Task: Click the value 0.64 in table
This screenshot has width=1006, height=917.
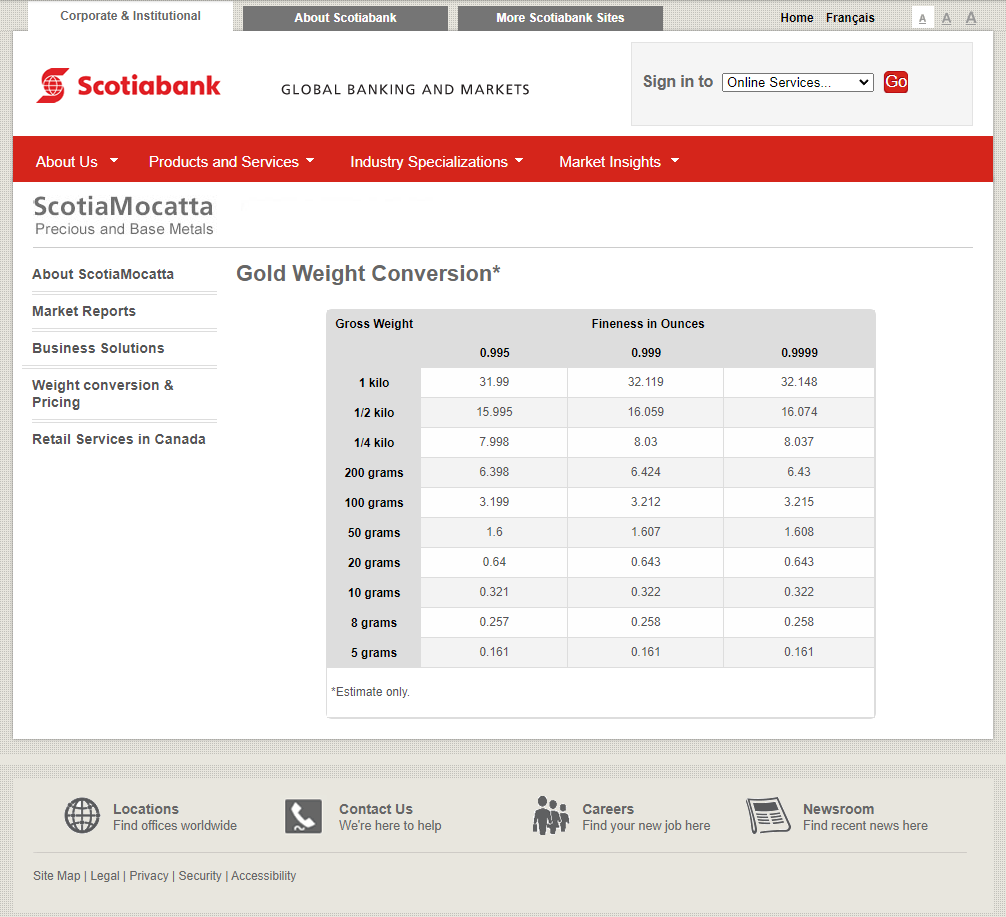Action: tap(494, 562)
